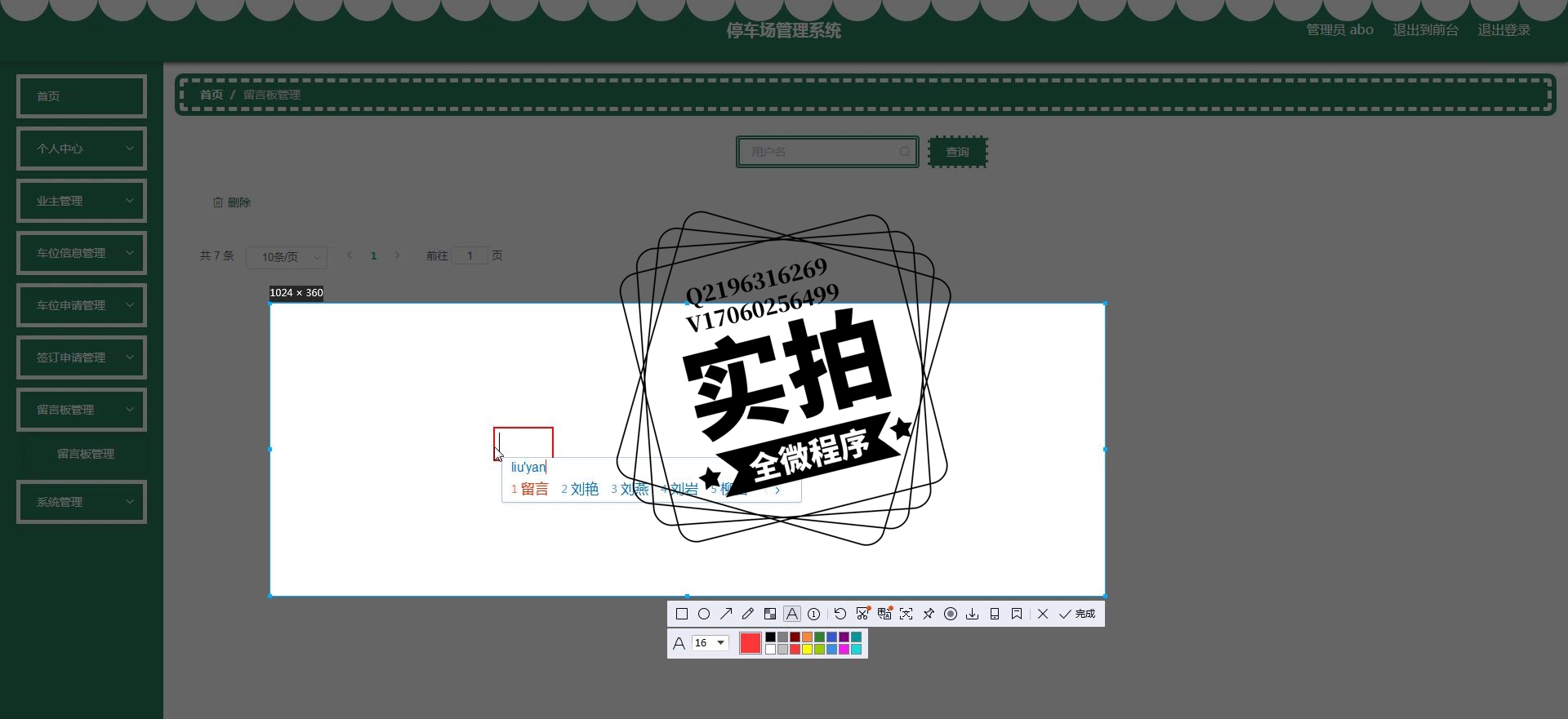Click 退出到前台 link
Screen dimensions: 1568x719
pos(1426,30)
